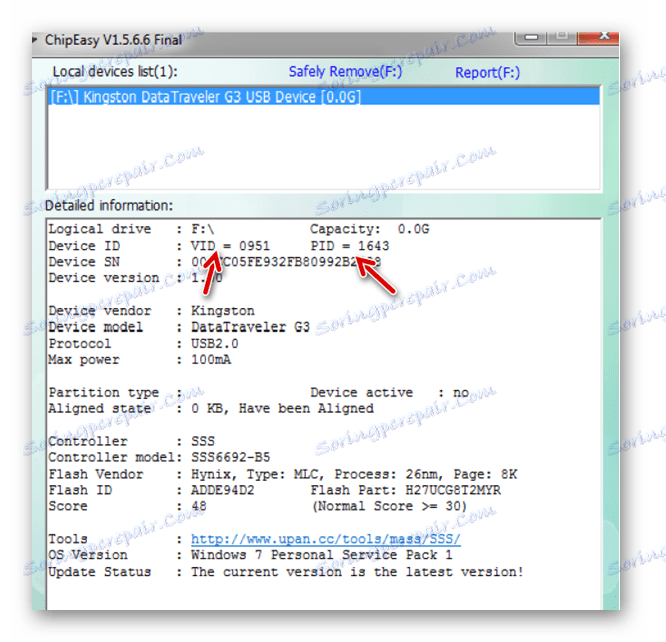Close the ChipEasy window
Viewport: 666px width, 642px height.
[598, 37]
